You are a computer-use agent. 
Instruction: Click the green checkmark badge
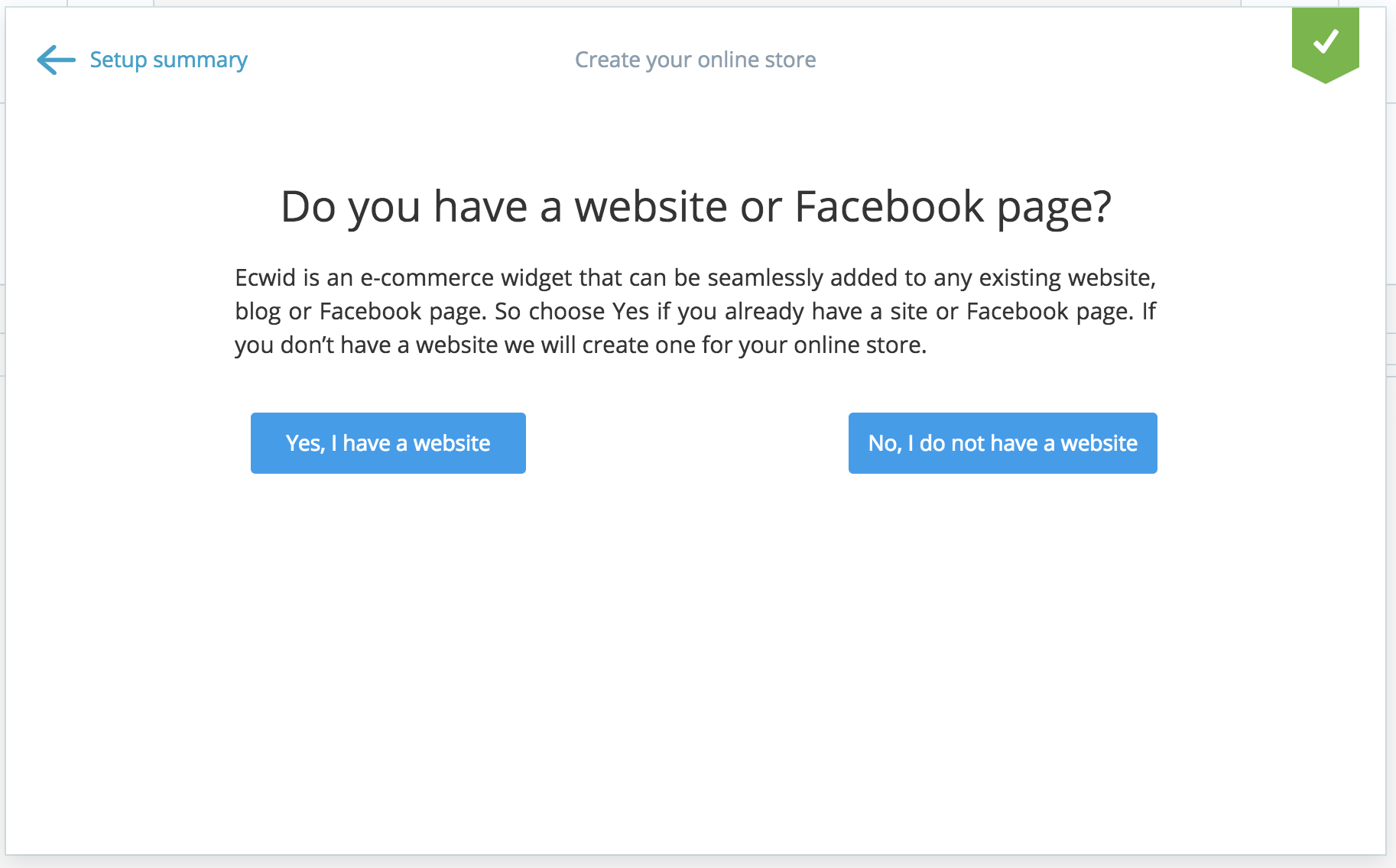click(x=1325, y=43)
